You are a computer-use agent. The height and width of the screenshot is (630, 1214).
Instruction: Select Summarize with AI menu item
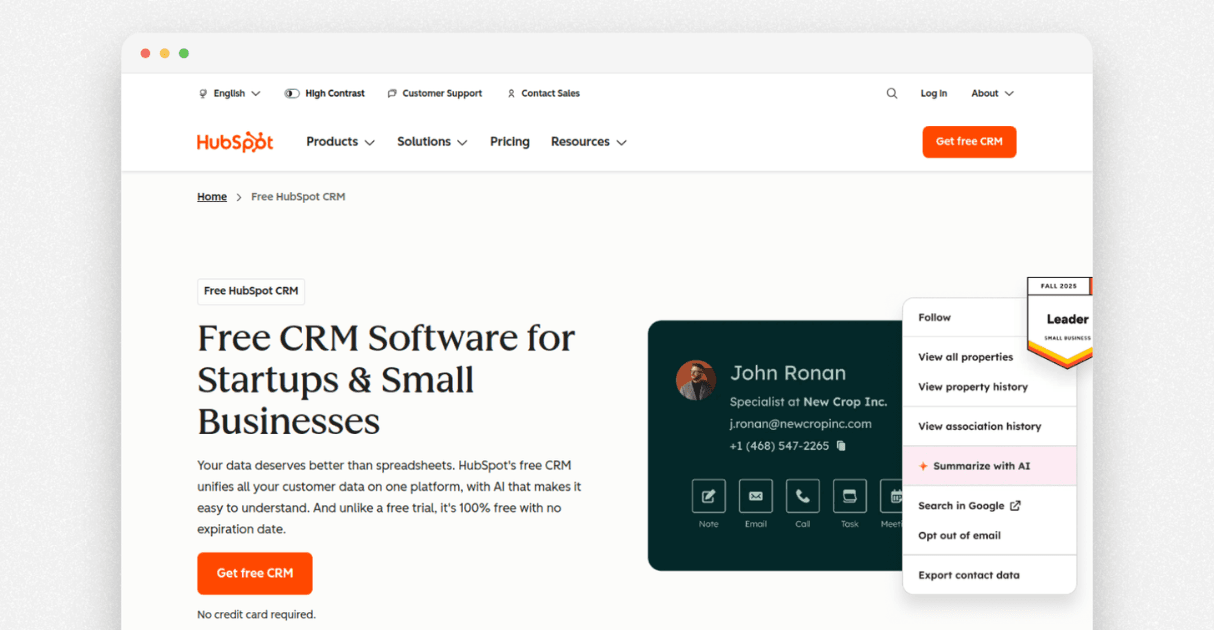click(981, 466)
